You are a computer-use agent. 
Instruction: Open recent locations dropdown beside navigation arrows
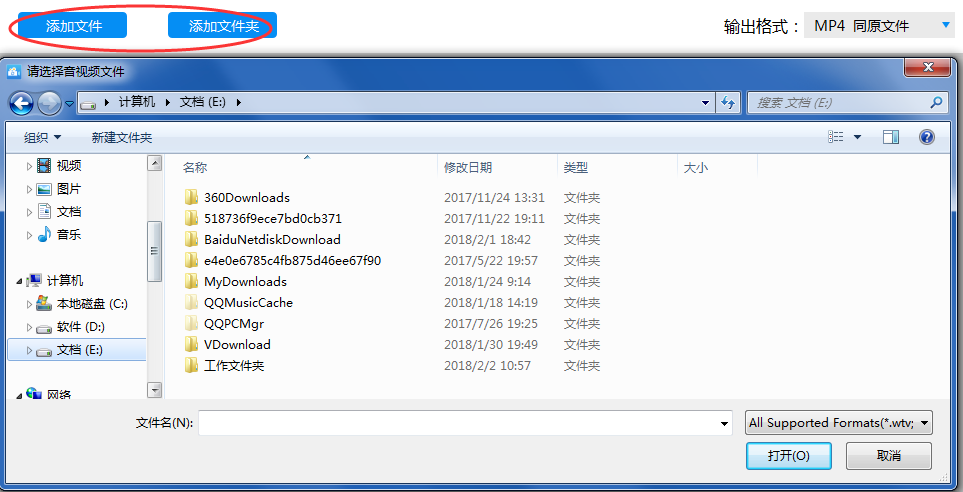pyautogui.click(x=69, y=103)
